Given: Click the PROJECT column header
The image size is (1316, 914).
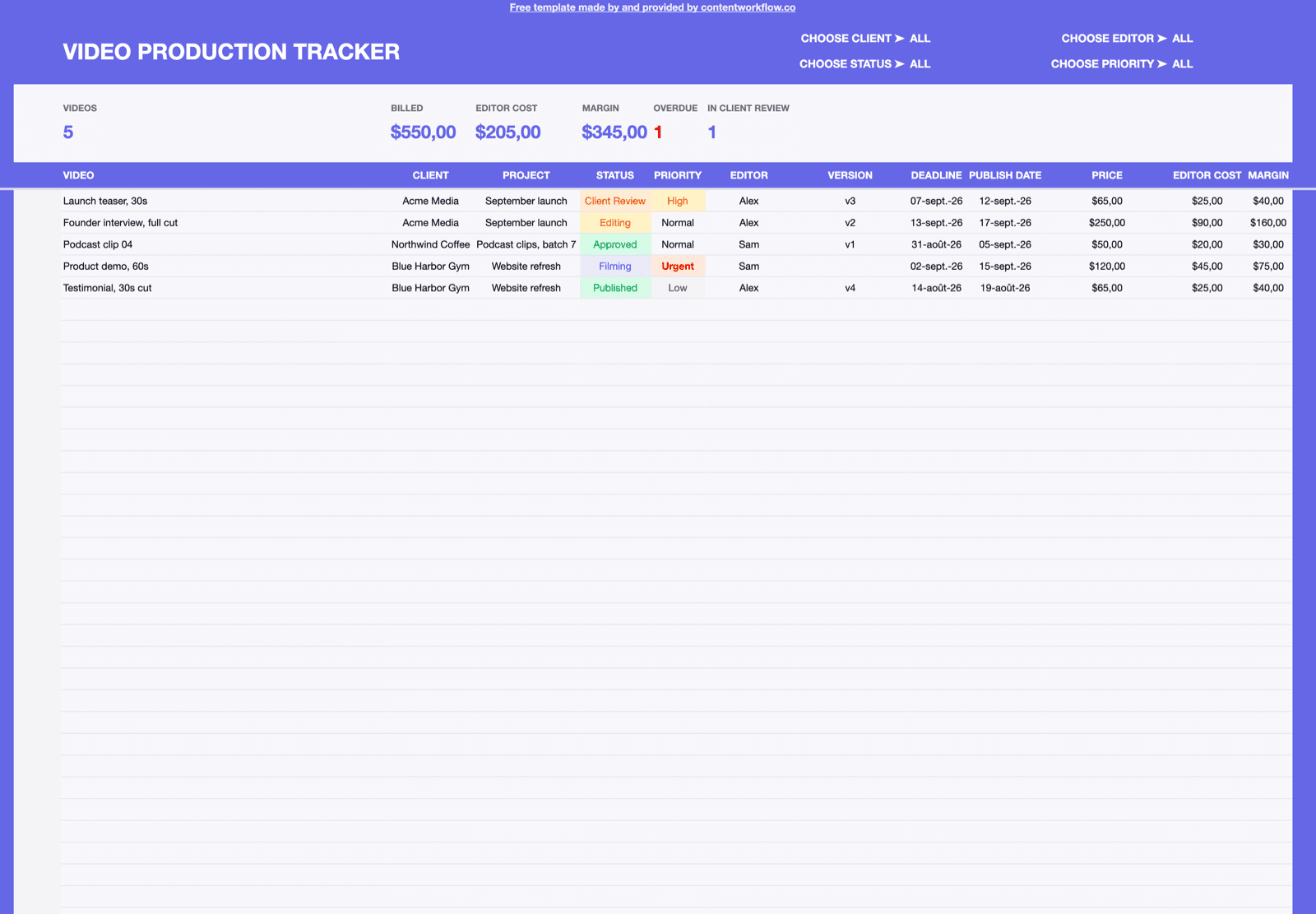Looking at the screenshot, I should pos(526,175).
